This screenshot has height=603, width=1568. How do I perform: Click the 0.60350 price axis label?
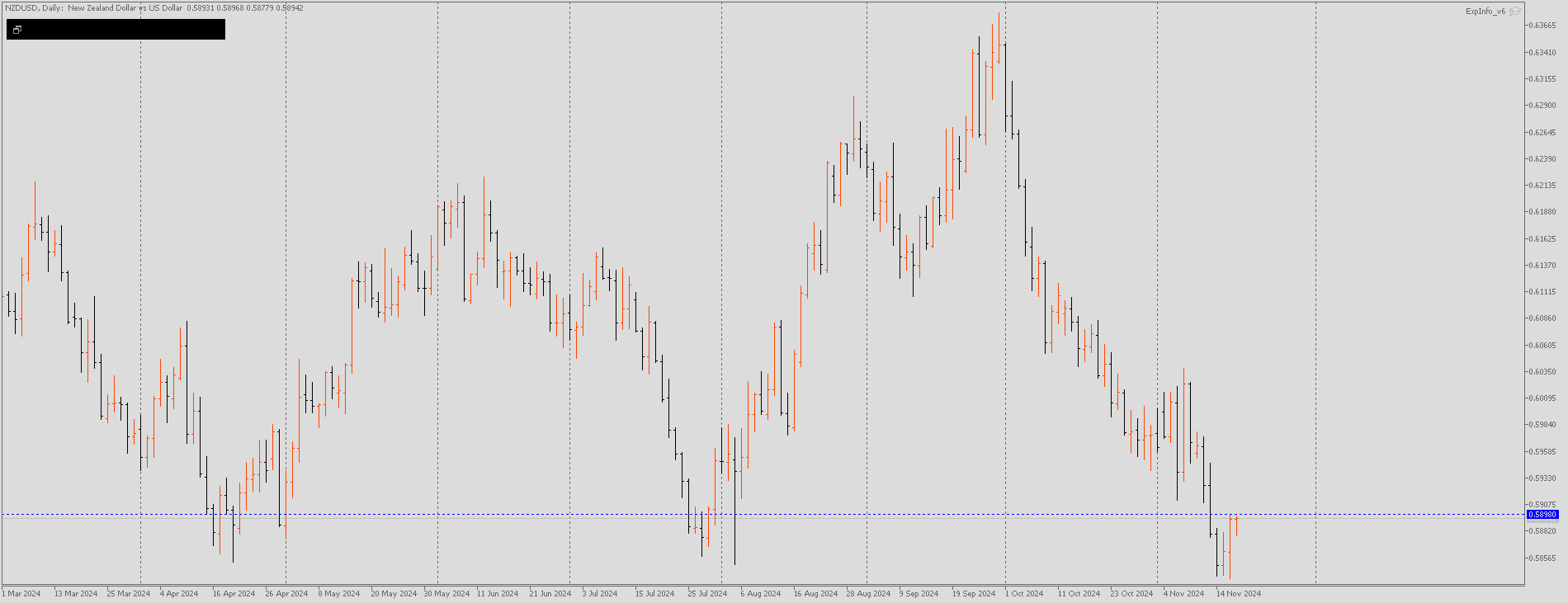point(1542,372)
